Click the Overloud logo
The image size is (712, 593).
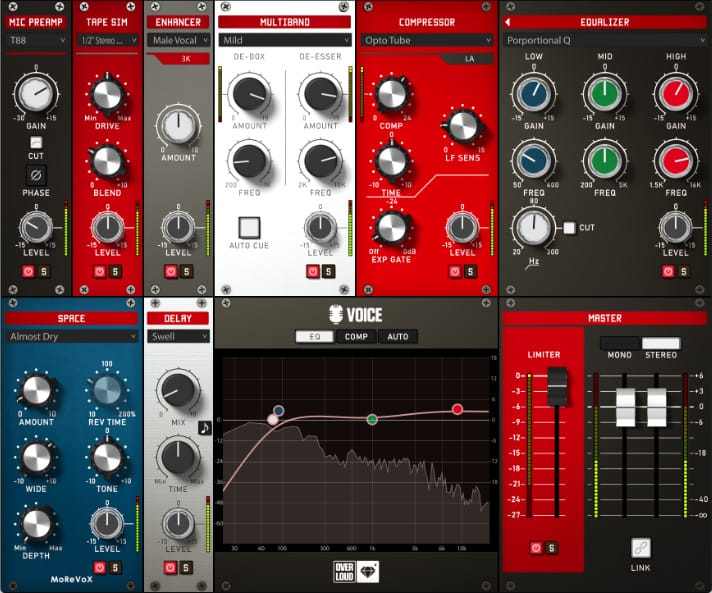point(344,572)
